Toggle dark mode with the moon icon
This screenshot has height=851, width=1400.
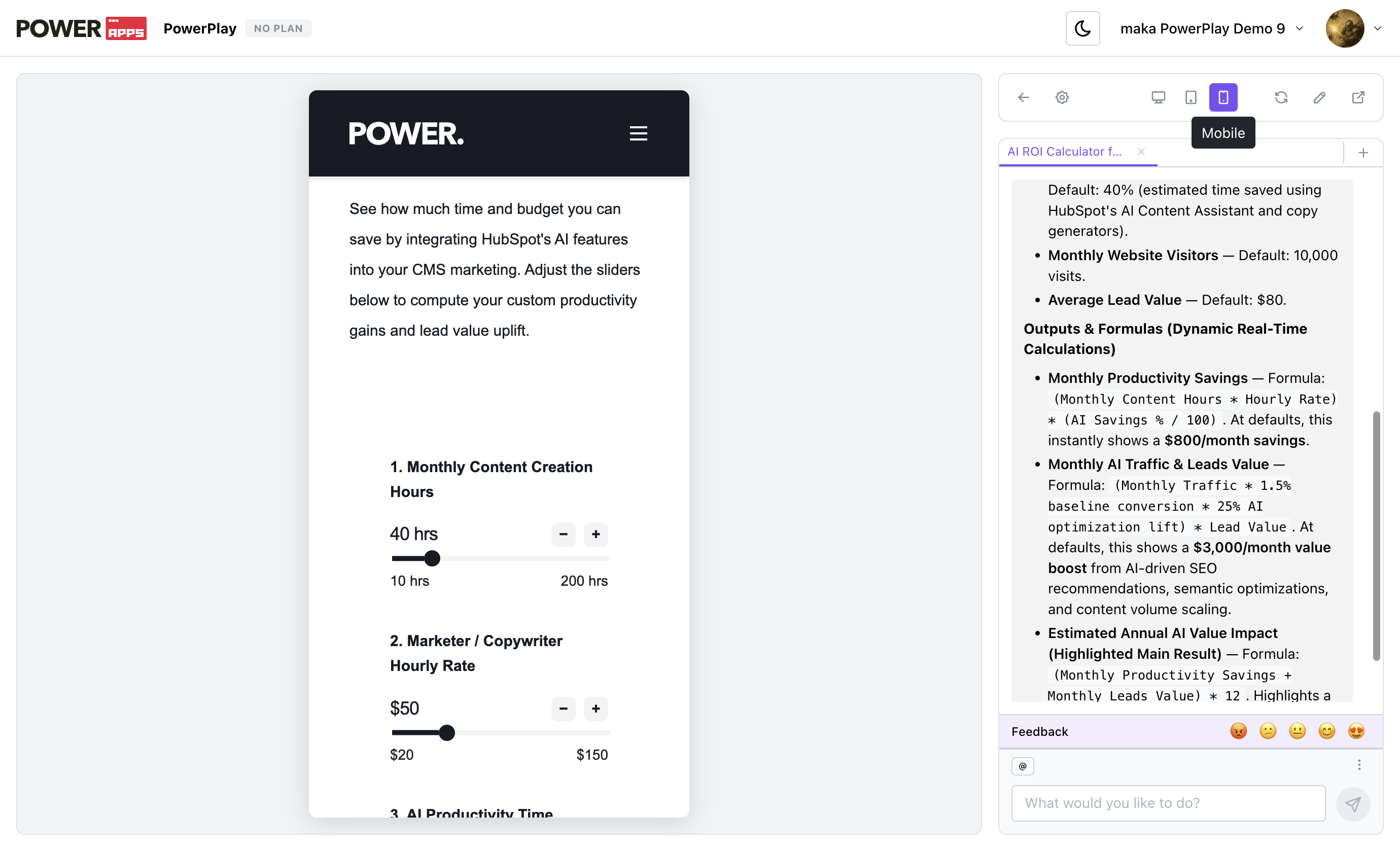pos(1082,28)
